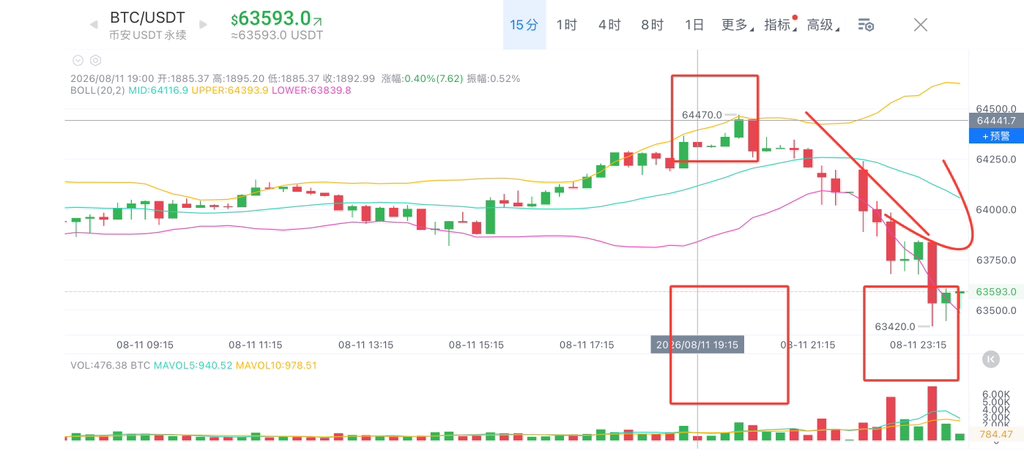Tap the high marker 64470.0
Screen dimensions: 1024x472
tap(701, 114)
